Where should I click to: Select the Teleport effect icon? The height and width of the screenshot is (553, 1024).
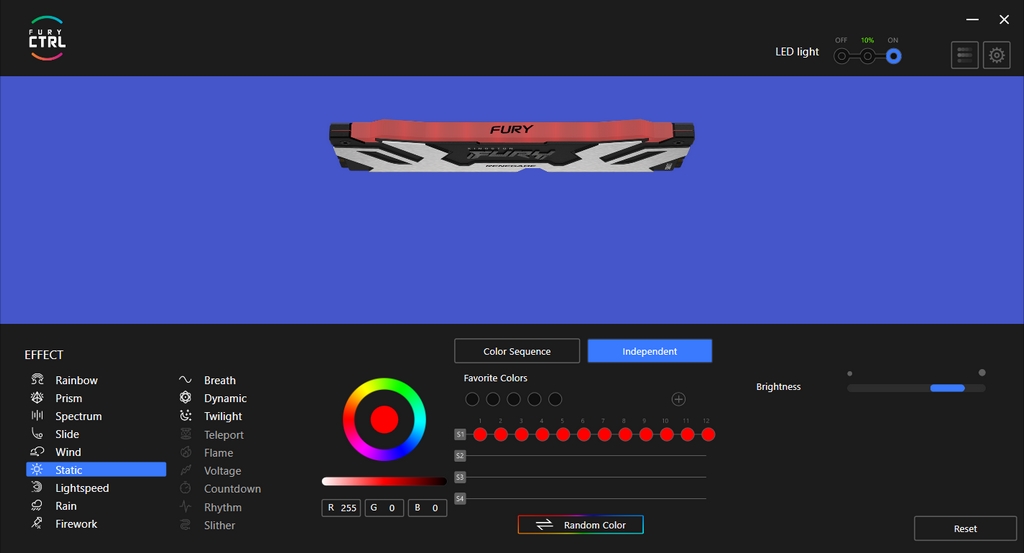185,434
